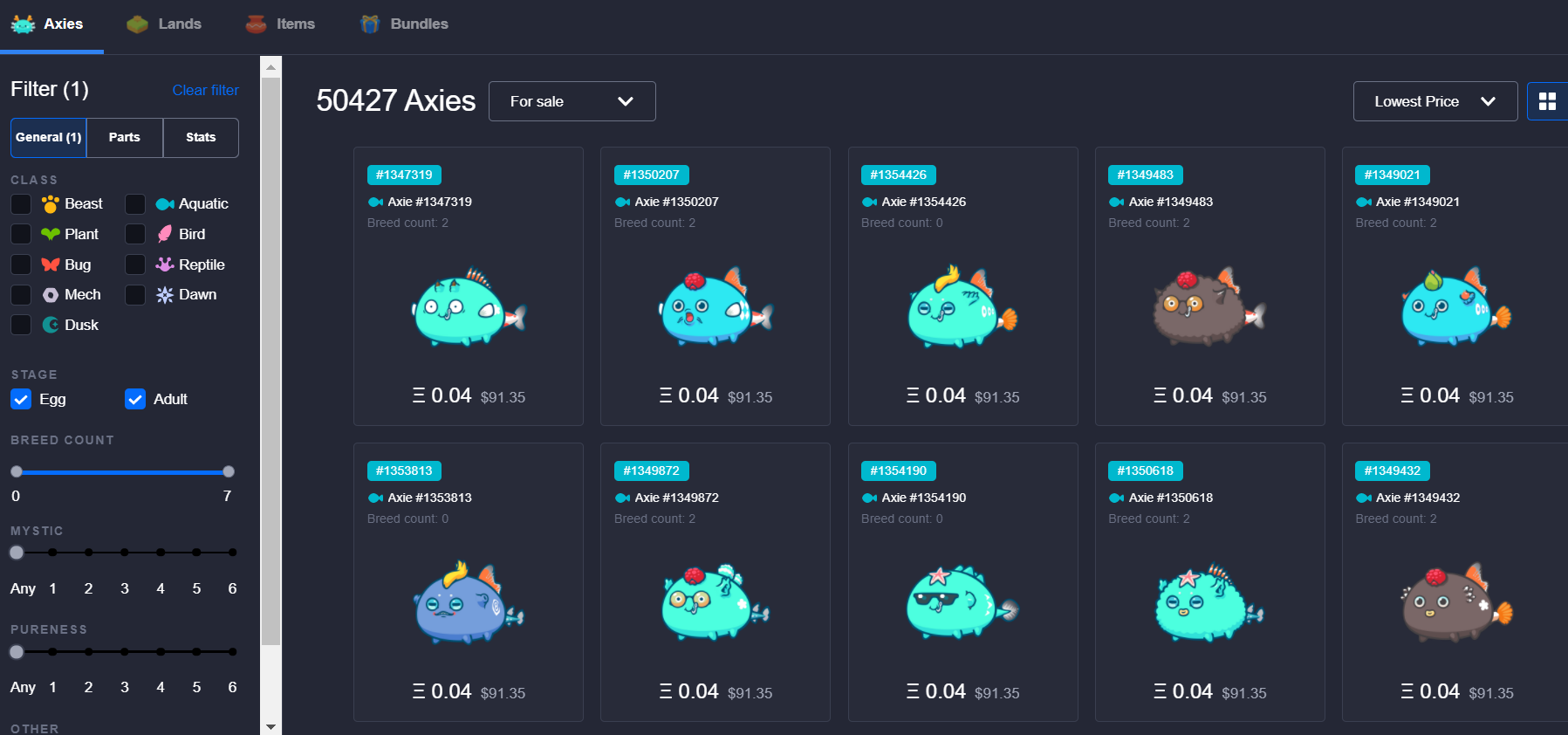The height and width of the screenshot is (735, 1568).
Task: Click the Beast paw class icon
Action: tap(51, 204)
